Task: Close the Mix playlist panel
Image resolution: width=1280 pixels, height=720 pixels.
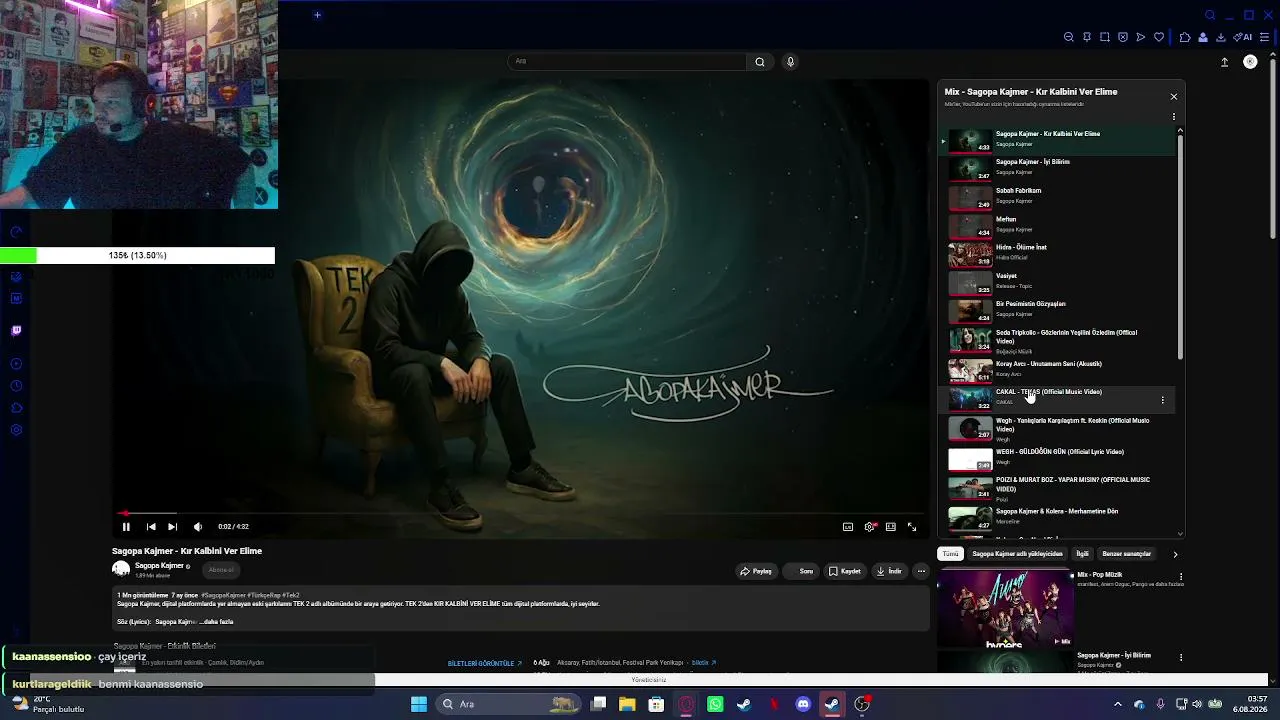Action: point(1174,97)
